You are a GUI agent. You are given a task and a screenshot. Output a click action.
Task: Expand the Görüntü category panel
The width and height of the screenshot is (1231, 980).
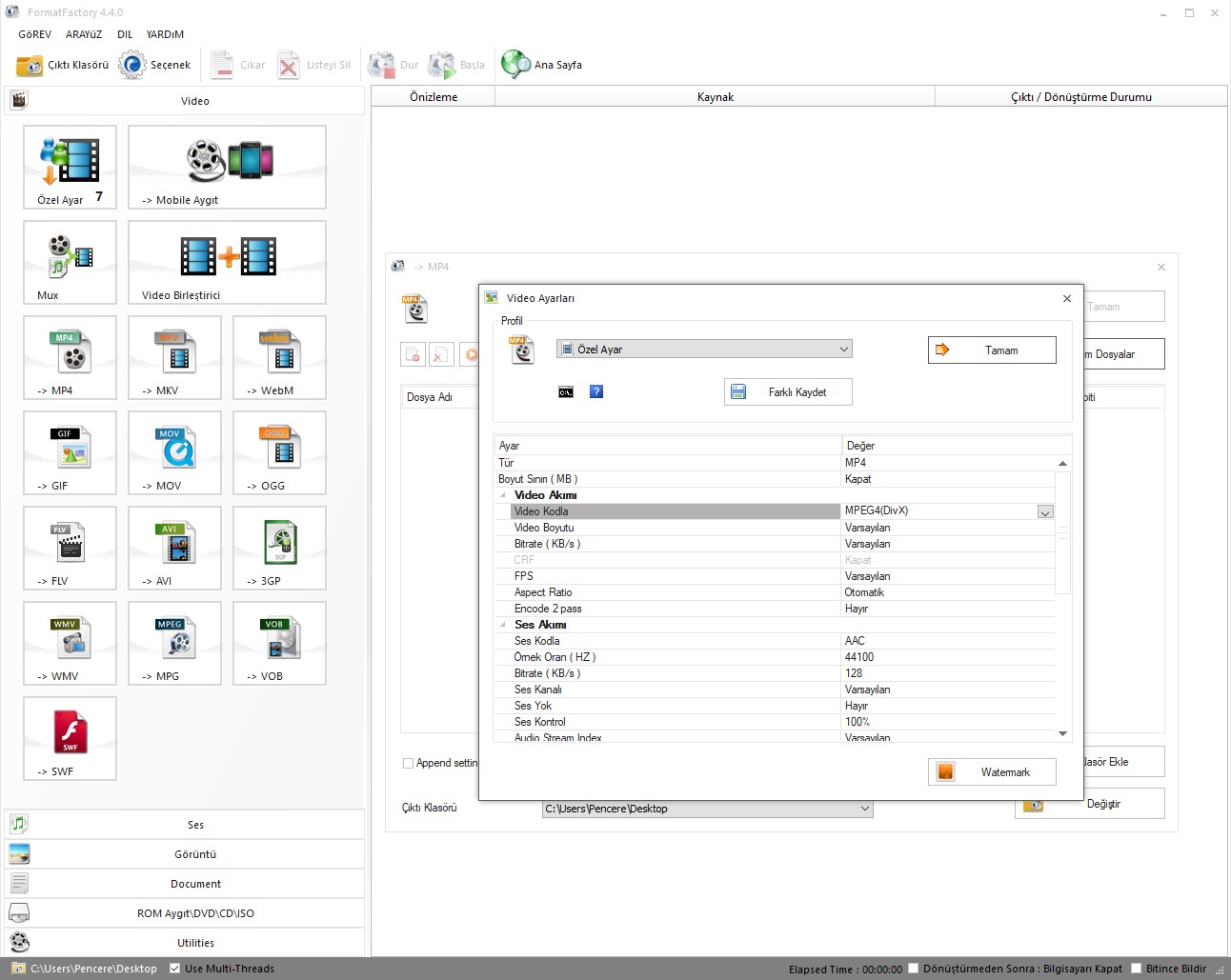tap(185, 854)
